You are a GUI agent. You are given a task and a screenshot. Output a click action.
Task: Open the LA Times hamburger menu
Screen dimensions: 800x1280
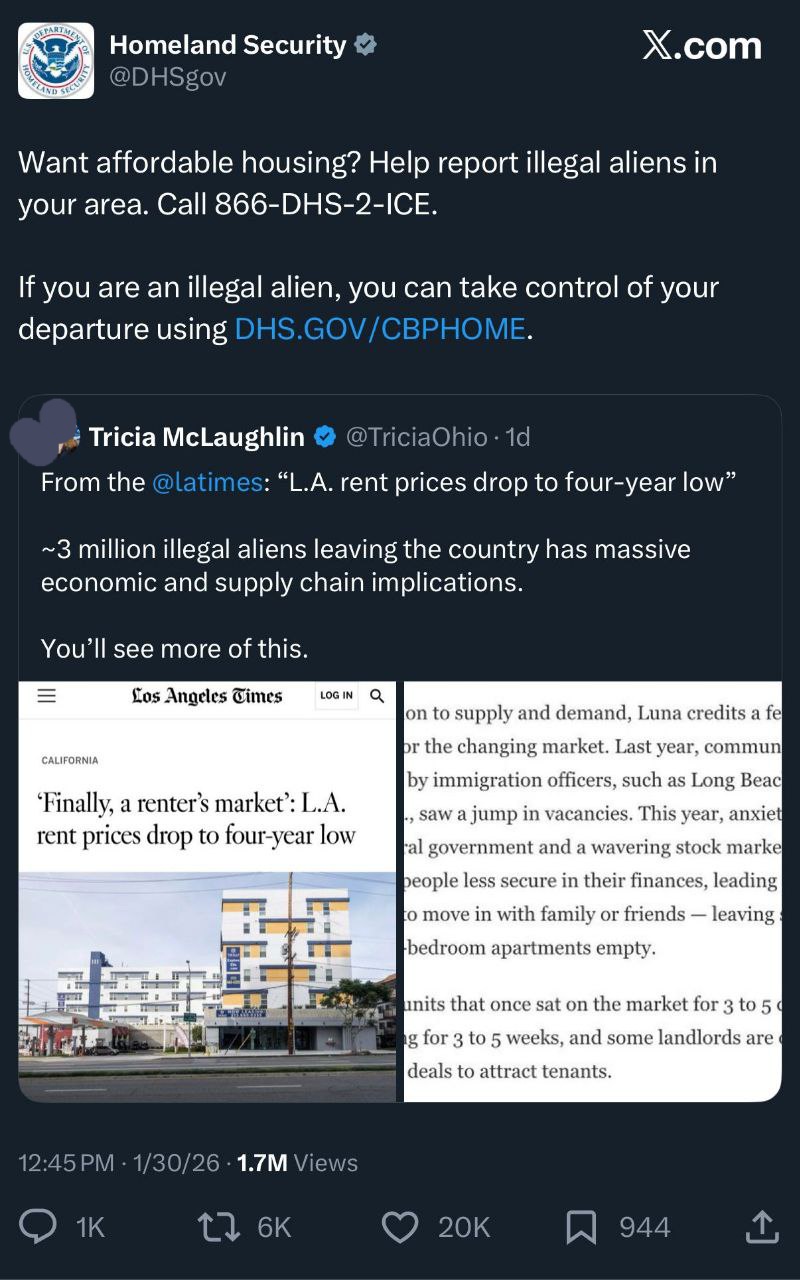(47, 696)
